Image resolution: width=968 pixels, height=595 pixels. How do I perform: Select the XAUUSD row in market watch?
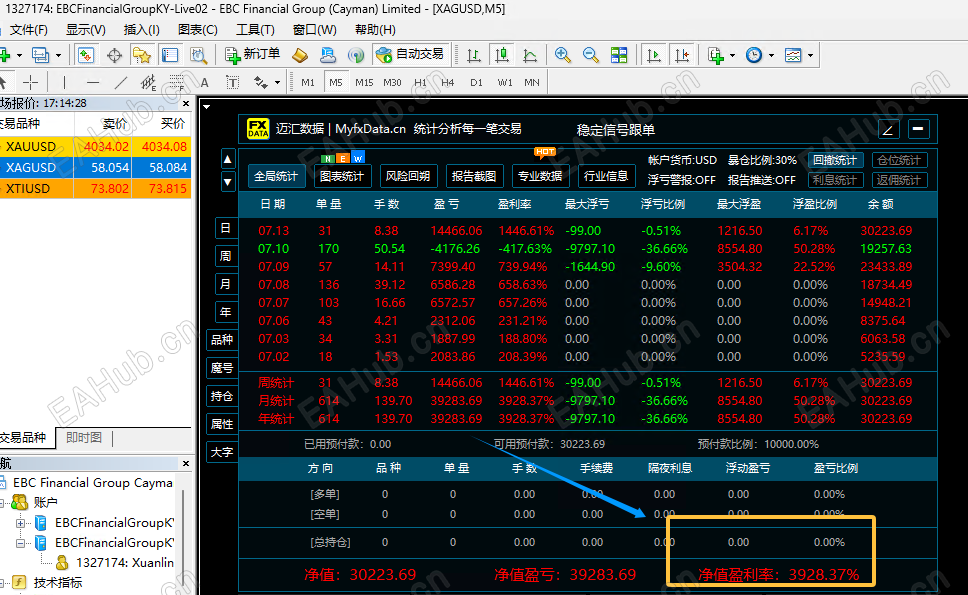95,147
